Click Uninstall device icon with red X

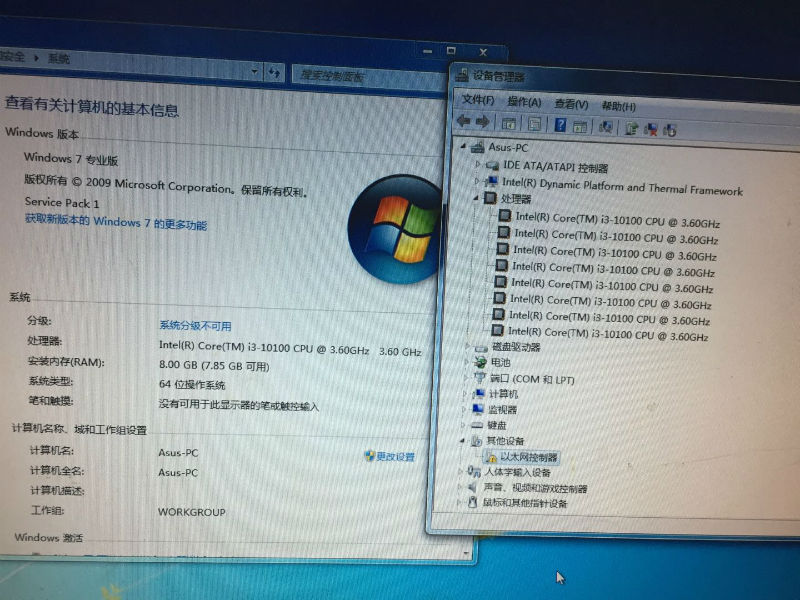point(651,129)
